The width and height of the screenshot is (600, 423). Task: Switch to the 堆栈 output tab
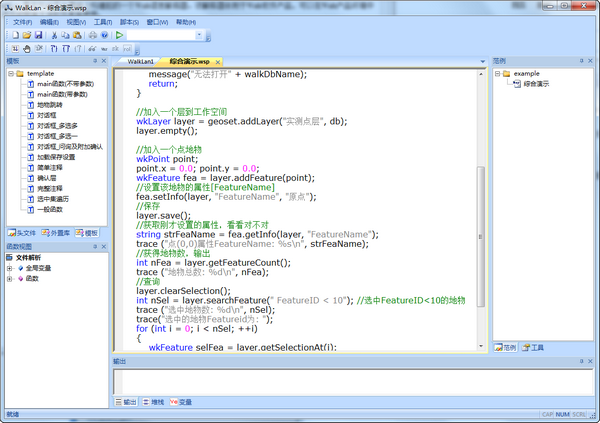coord(156,402)
